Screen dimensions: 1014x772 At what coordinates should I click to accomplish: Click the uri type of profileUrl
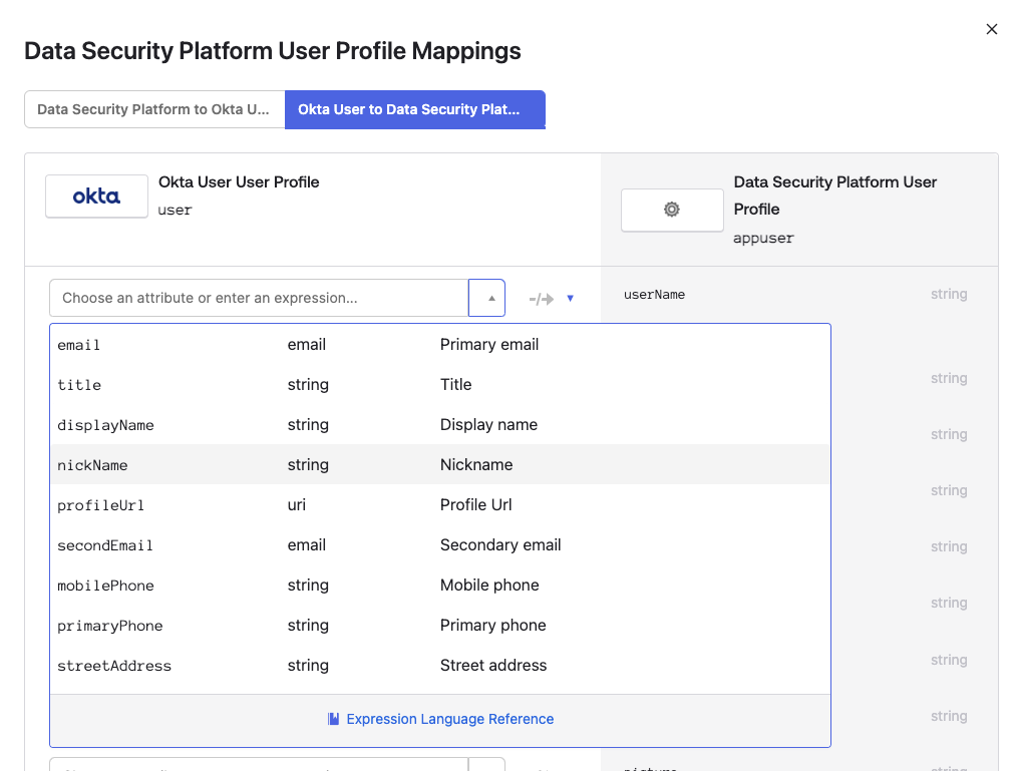[297, 505]
